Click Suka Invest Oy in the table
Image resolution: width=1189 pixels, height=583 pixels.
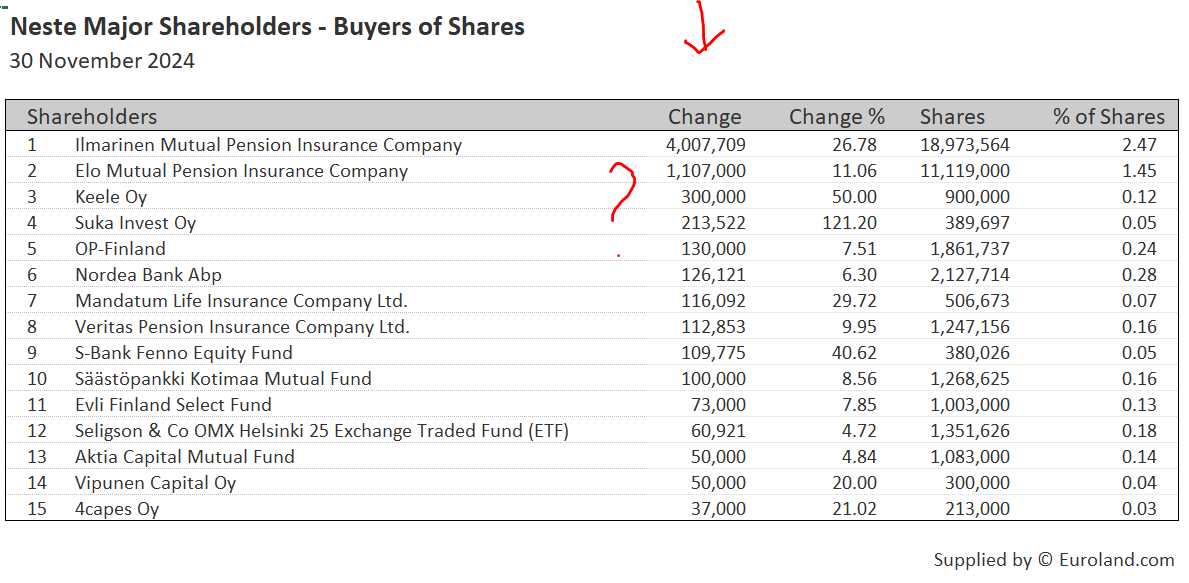[135, 223]
